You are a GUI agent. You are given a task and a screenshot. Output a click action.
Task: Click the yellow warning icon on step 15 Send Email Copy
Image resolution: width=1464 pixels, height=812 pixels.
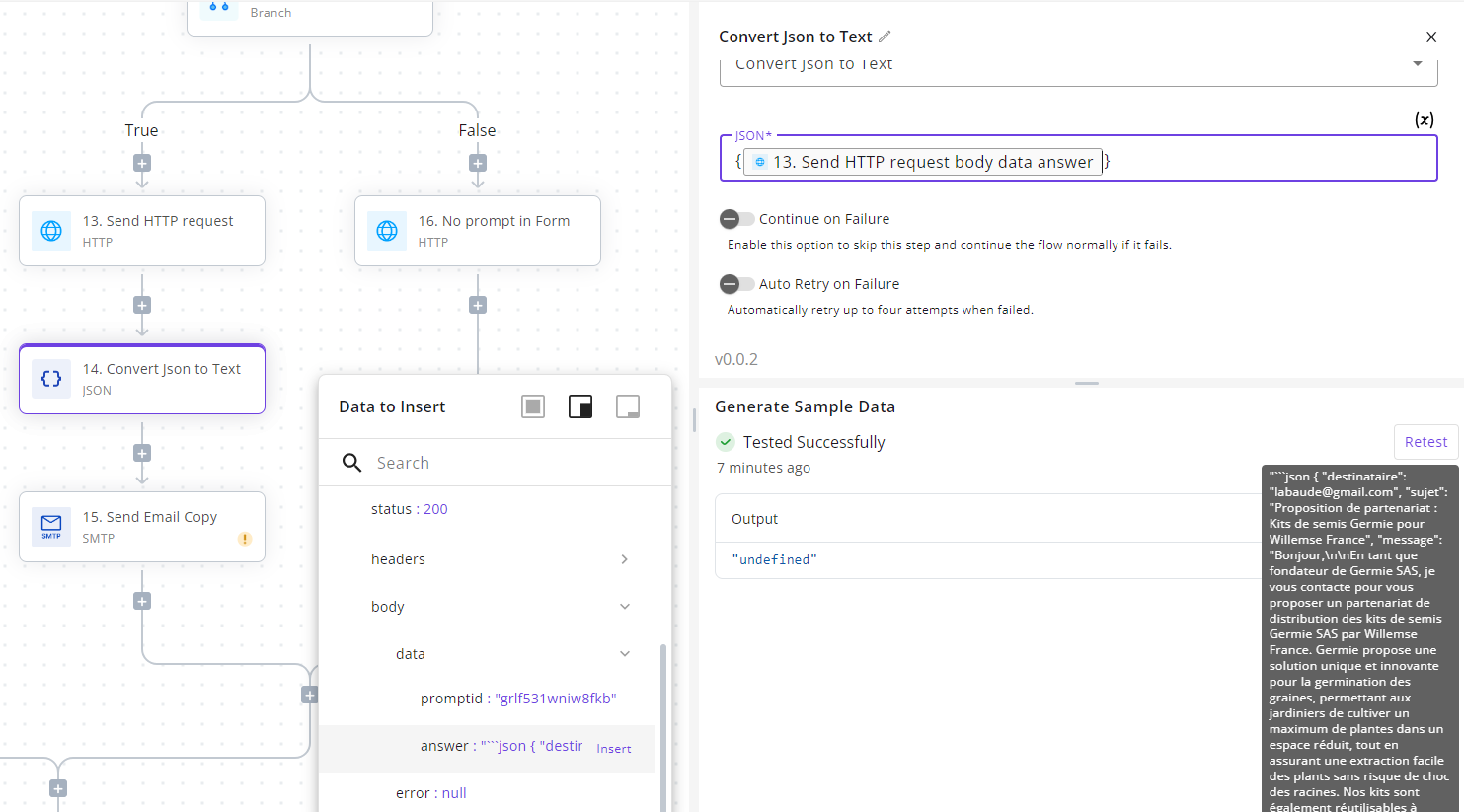245,539
